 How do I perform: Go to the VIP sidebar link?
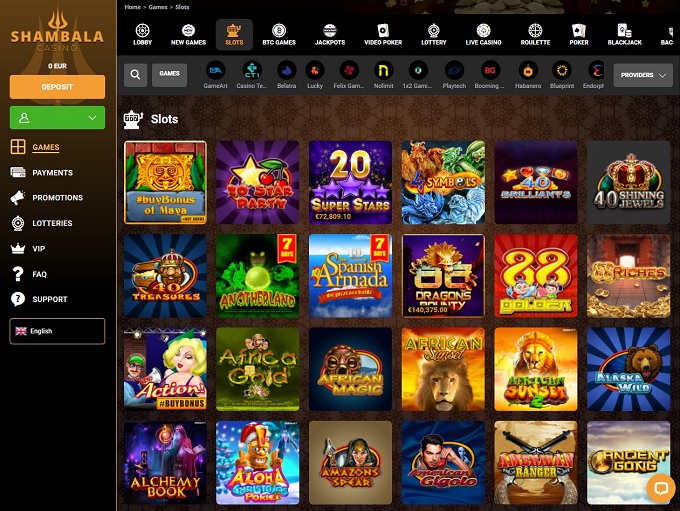[x=39, y=249]
